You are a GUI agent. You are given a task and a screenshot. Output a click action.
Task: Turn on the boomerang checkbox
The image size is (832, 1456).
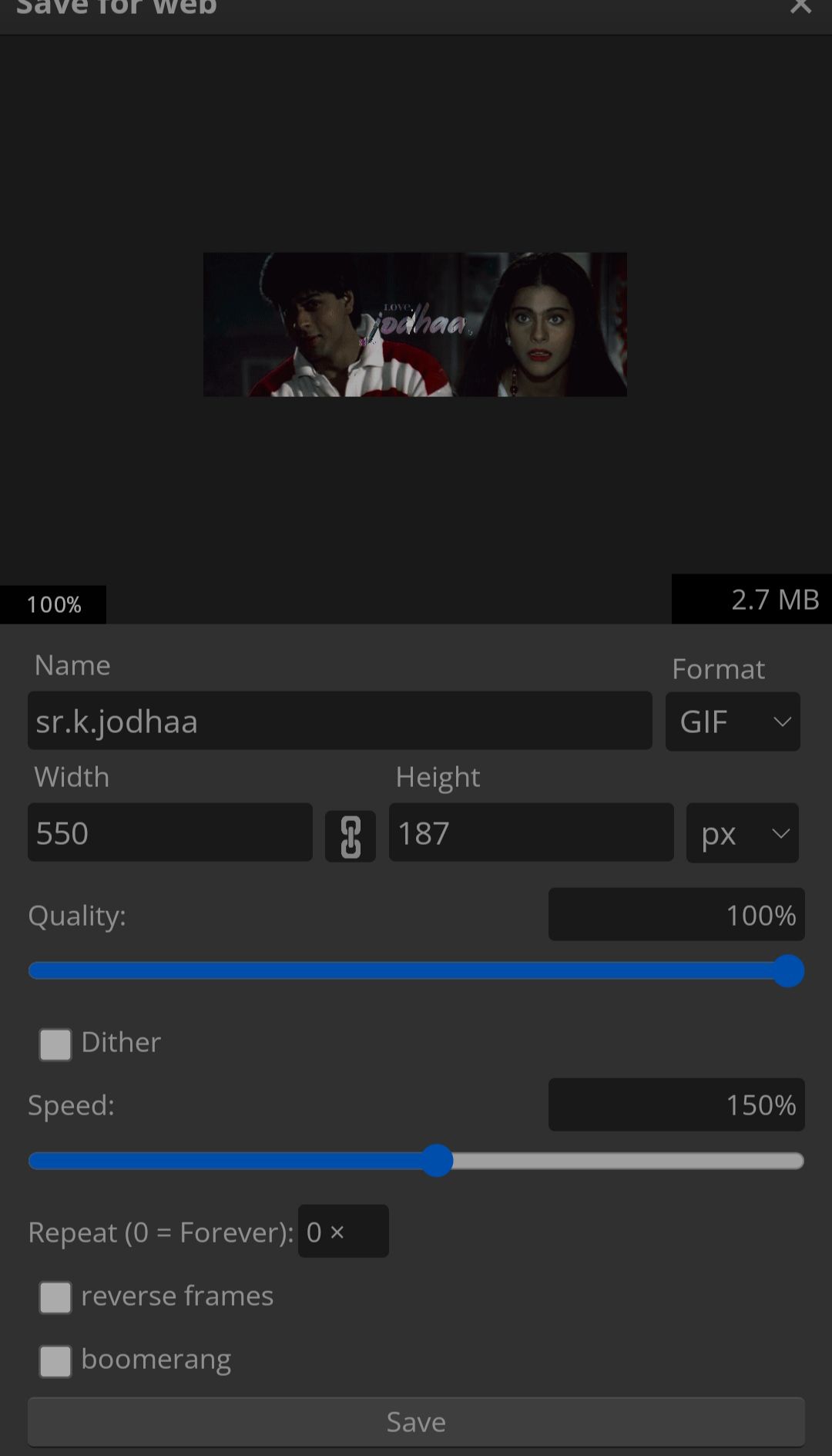(55, 1361)
